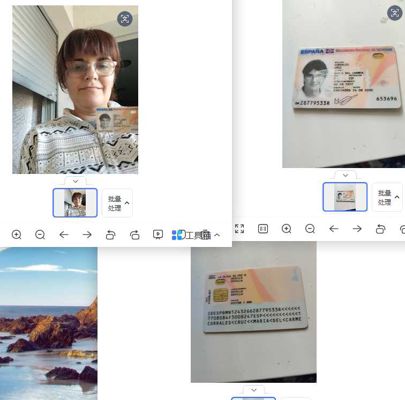Go to next image in left viewer
This screenshot has width=405, height=400.
pyautogui.click(x=87, y=235)
